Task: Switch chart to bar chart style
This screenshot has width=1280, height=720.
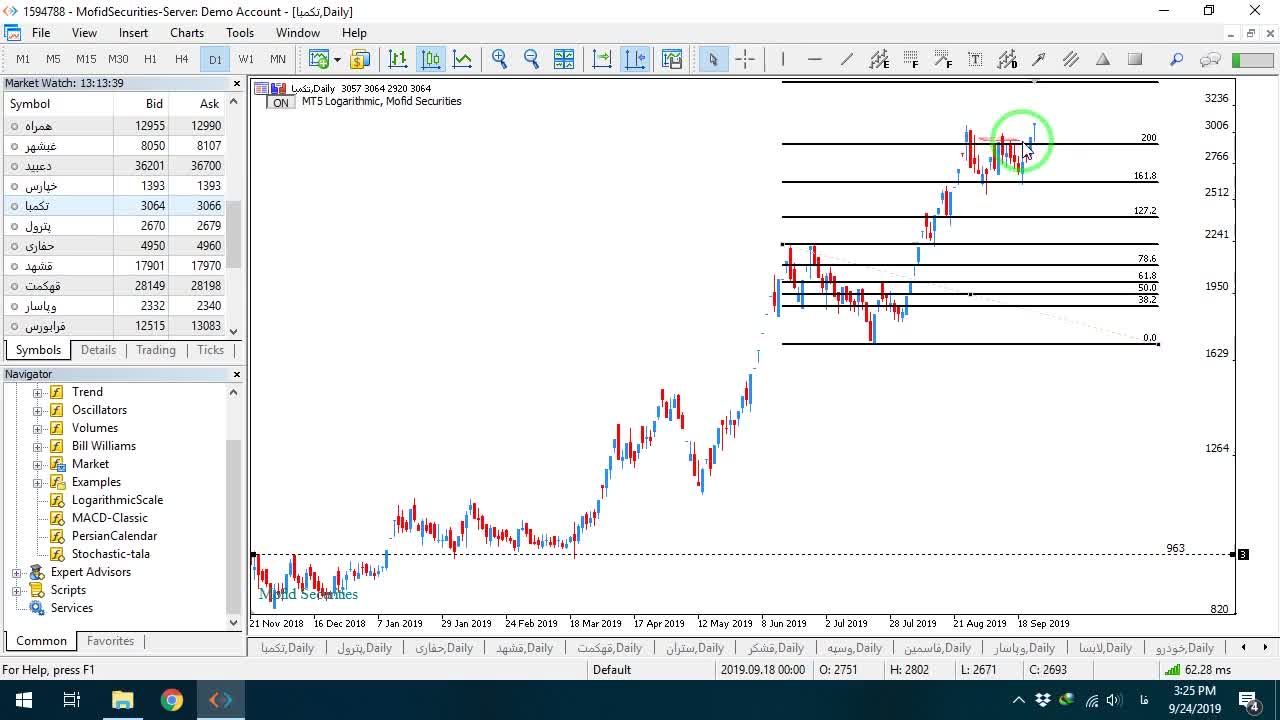Action: click(x=398, y=59)
